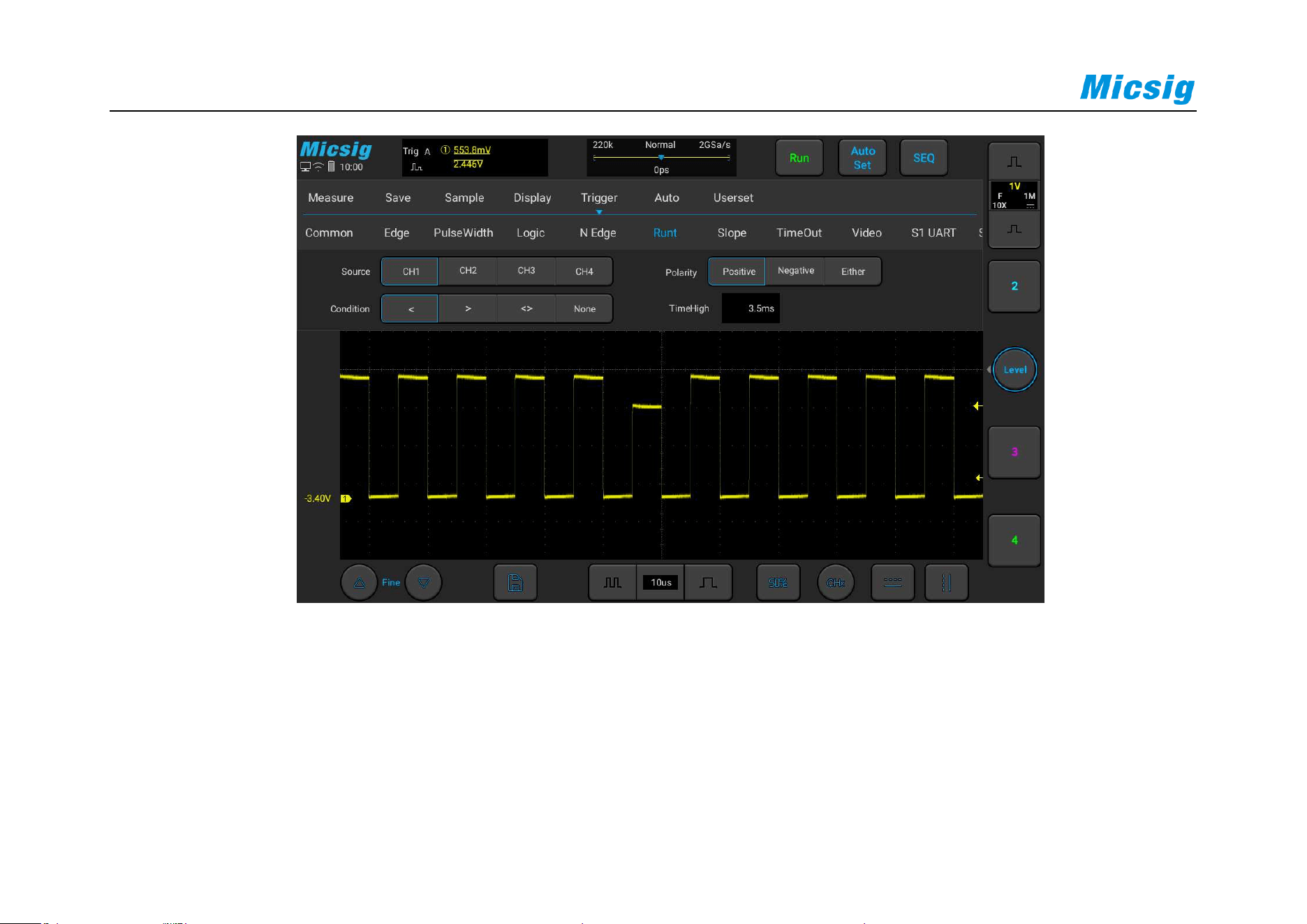This screenshot has width=1307, height=924.
Task: Set condition to None
Action: click(584, 308)
